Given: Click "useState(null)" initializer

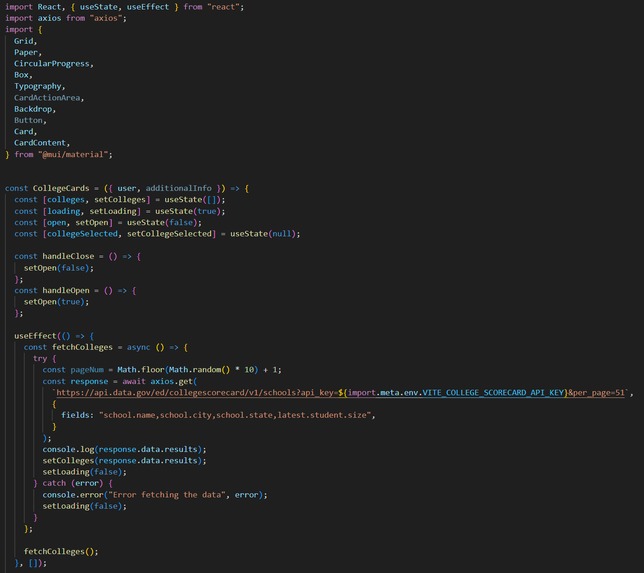Looking at the screenshot, I should point(263,234).
